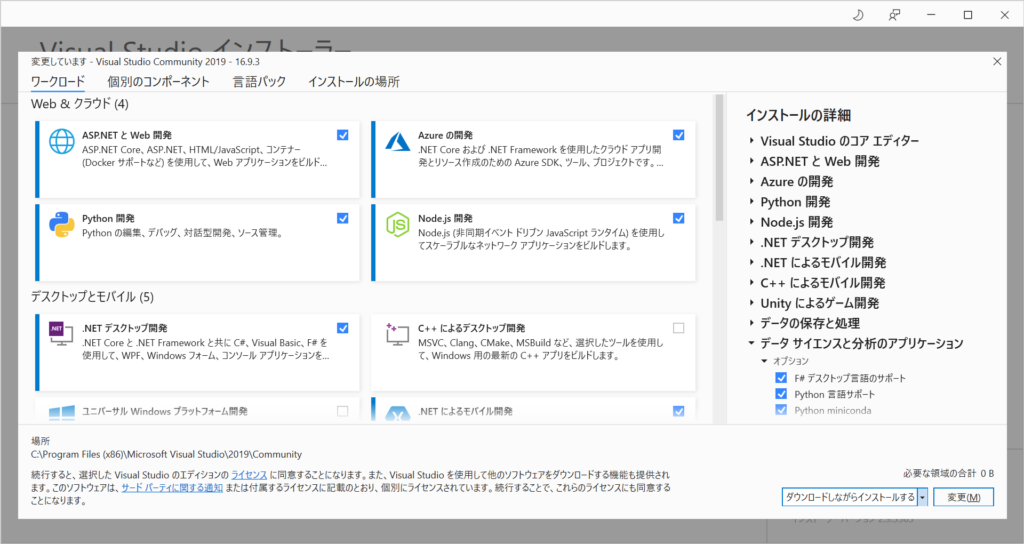Open the ライセンス link
Image resolution: width=1024 pixels, height=544 pixels.
click(249, 475)
